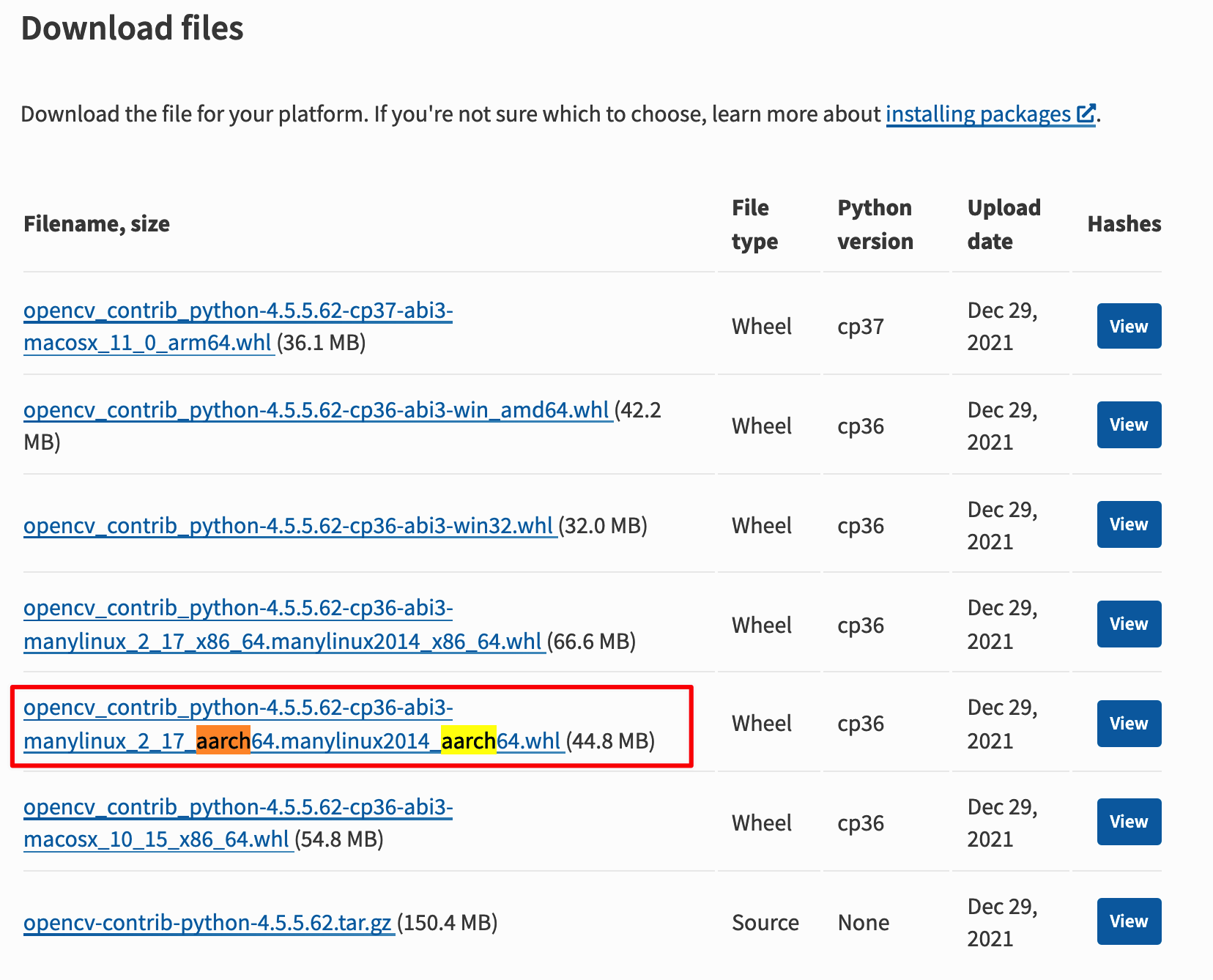The height and width of the screenshot is (980, 1213).
Task: View hashes for the win_amd64 wheel
Action: 1129,425
